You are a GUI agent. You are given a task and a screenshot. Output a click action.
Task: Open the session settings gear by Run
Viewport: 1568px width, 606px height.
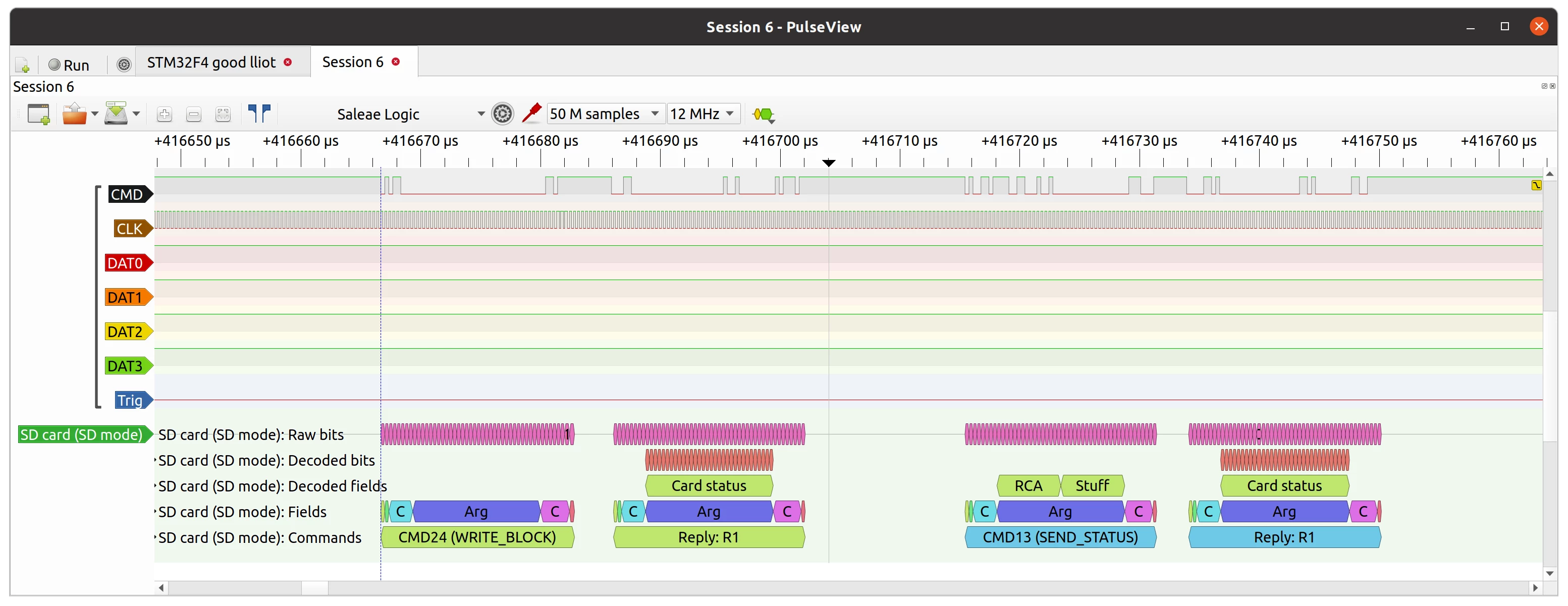[124, 65]
